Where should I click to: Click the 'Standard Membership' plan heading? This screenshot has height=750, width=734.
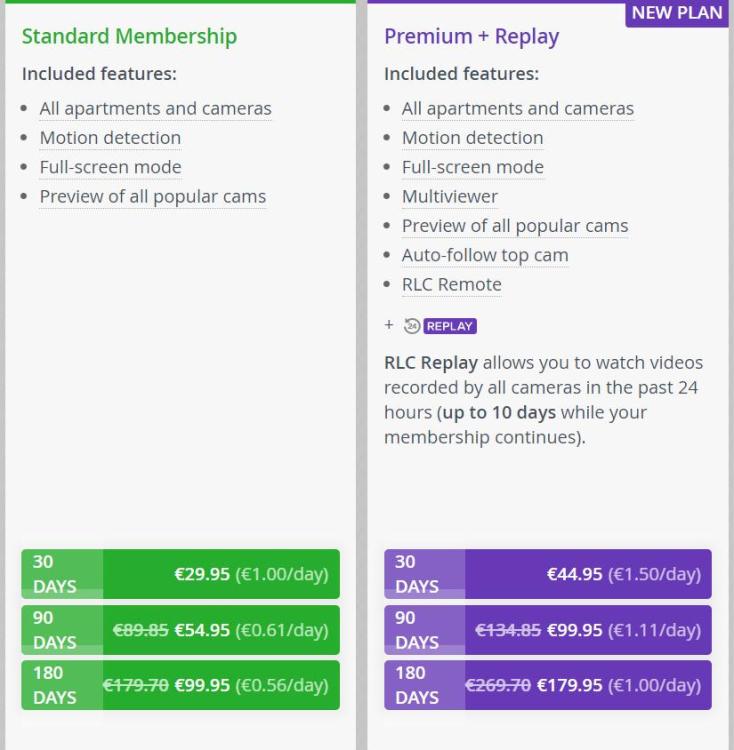pos(129,37)
